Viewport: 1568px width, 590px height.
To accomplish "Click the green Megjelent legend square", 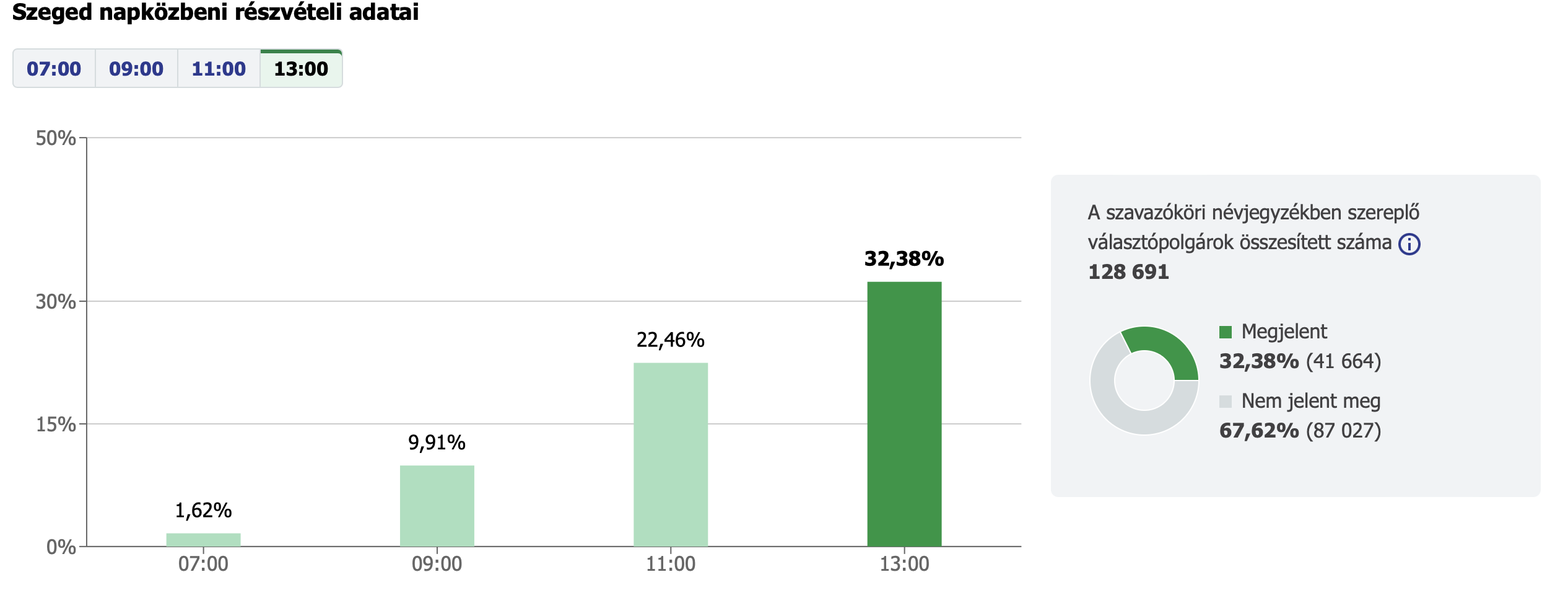I will click(x=1225, y=332).
